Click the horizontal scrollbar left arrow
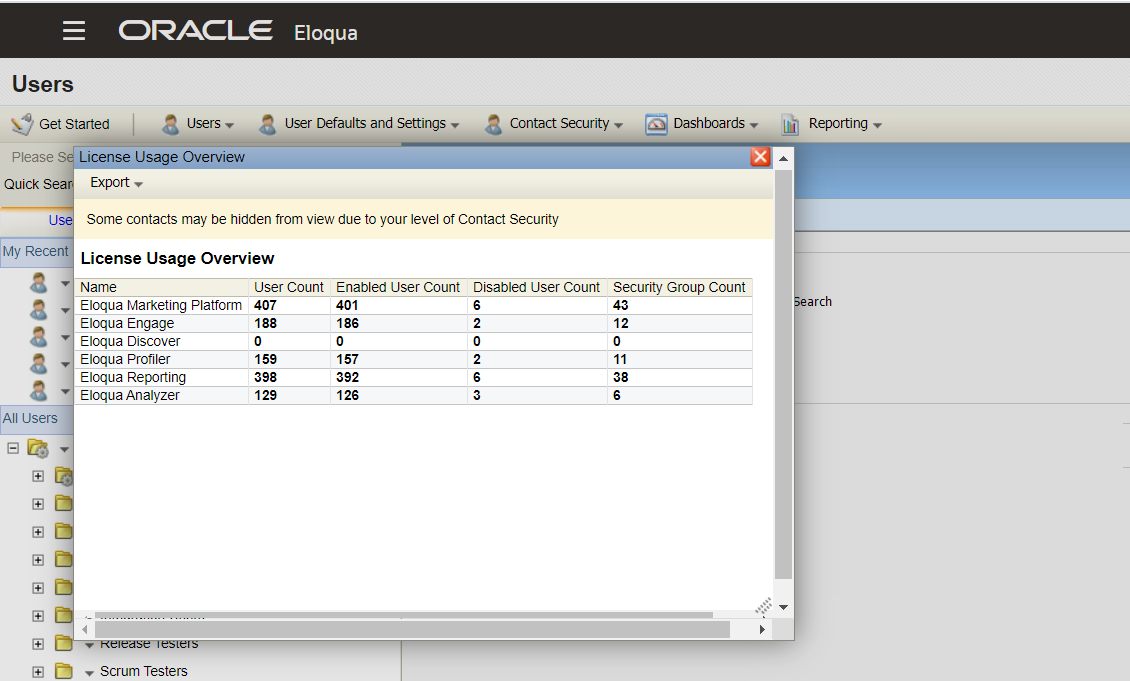The image size is (1130, 681). point(84,629)
